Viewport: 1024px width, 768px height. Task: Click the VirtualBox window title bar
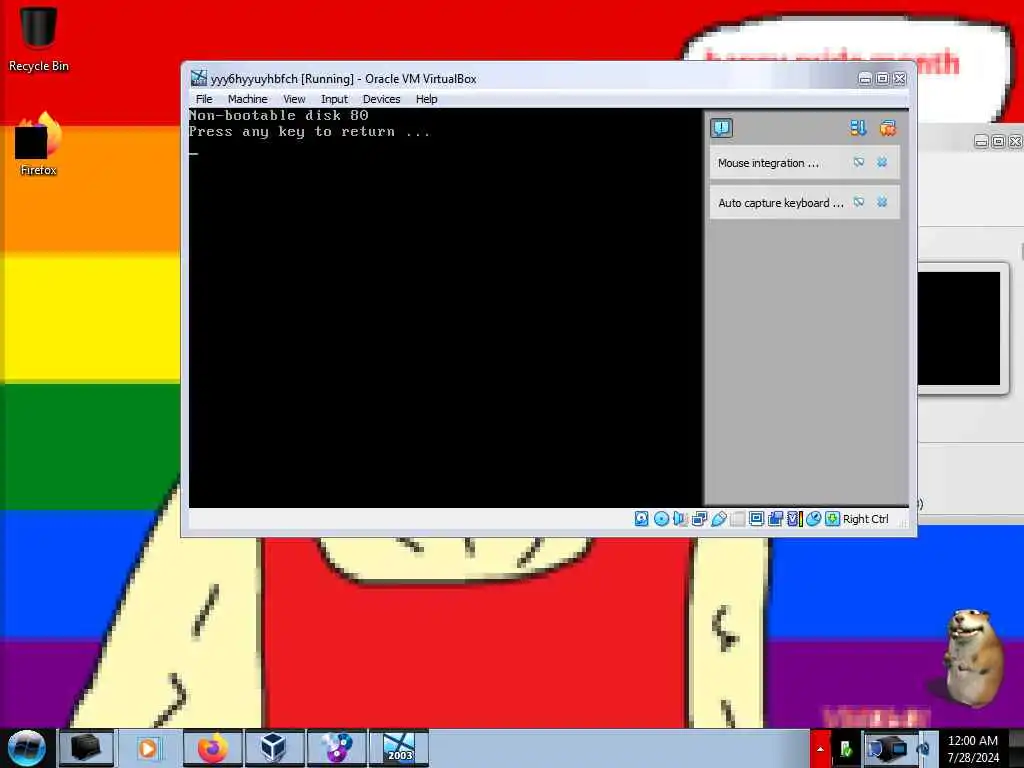pos(522,78)
